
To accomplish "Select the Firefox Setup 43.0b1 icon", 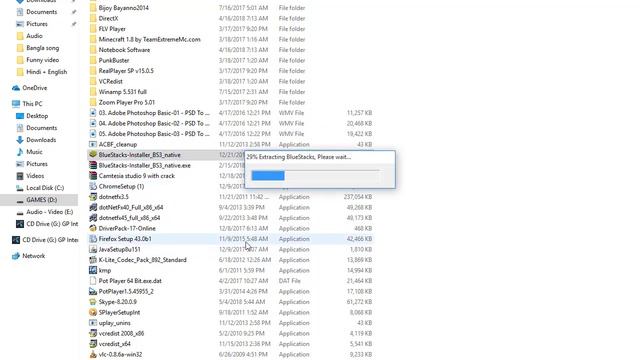I will click(93, 239).
